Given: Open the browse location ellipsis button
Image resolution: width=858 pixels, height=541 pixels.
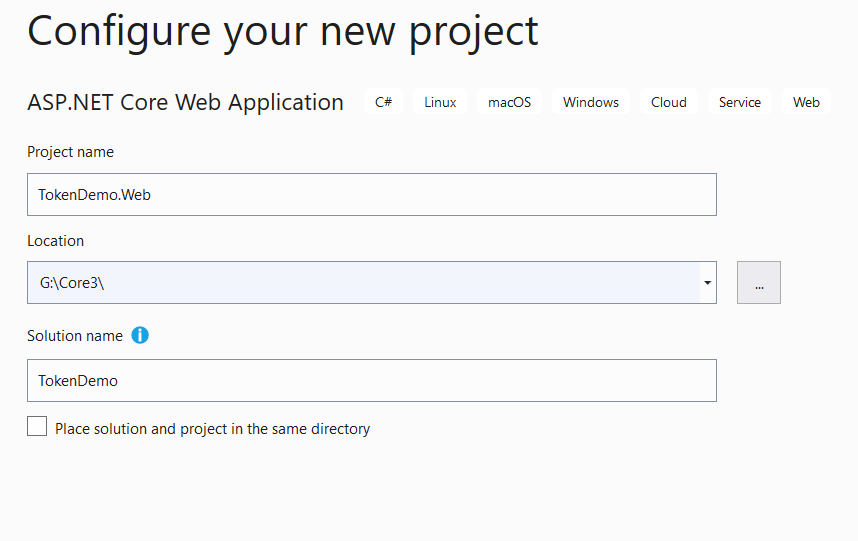Looking at the screenshot, I should (759, 282).
